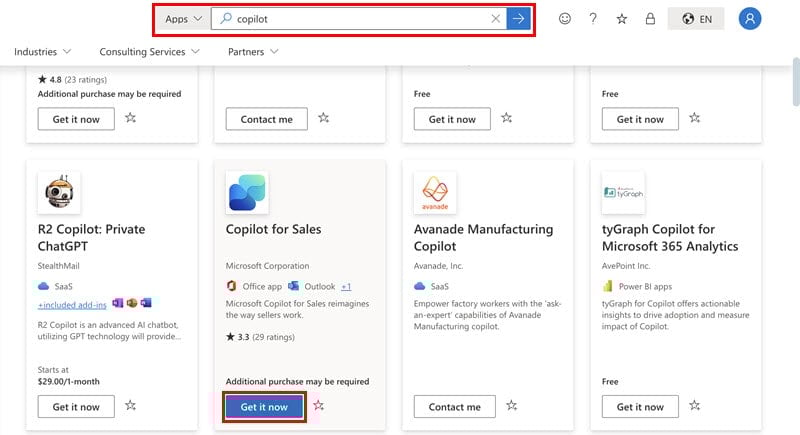
Task: Click the '4.8 (23 ratings)' rating text
Action: [x=72, y=80]
